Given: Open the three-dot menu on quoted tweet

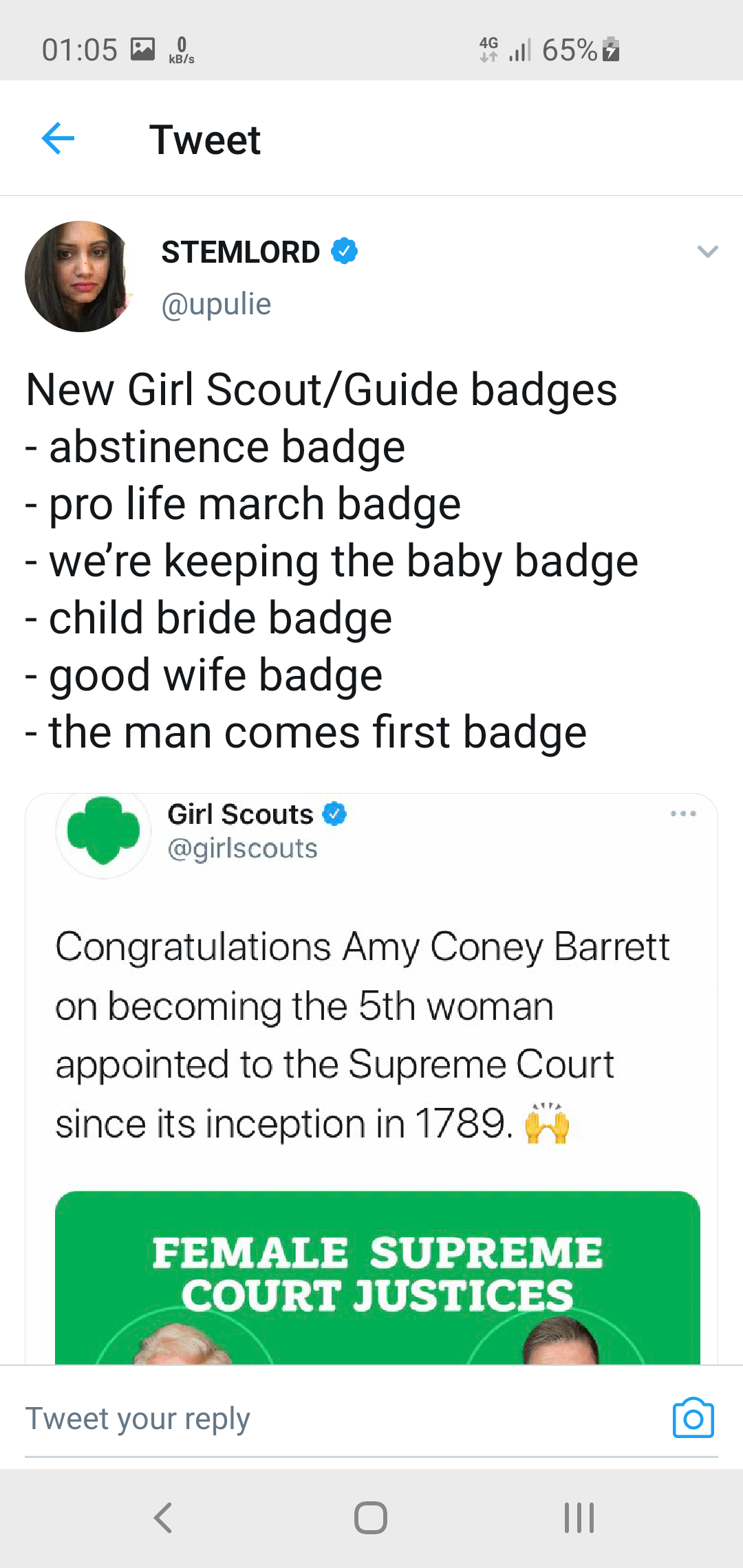Looking at the screenshot, I should 682,814.
